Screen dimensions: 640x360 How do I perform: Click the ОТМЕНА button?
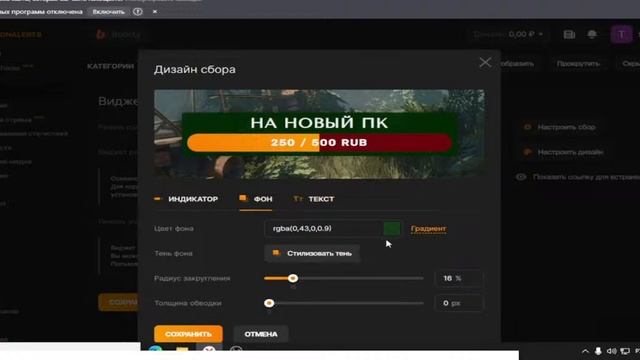click(261, 334)
